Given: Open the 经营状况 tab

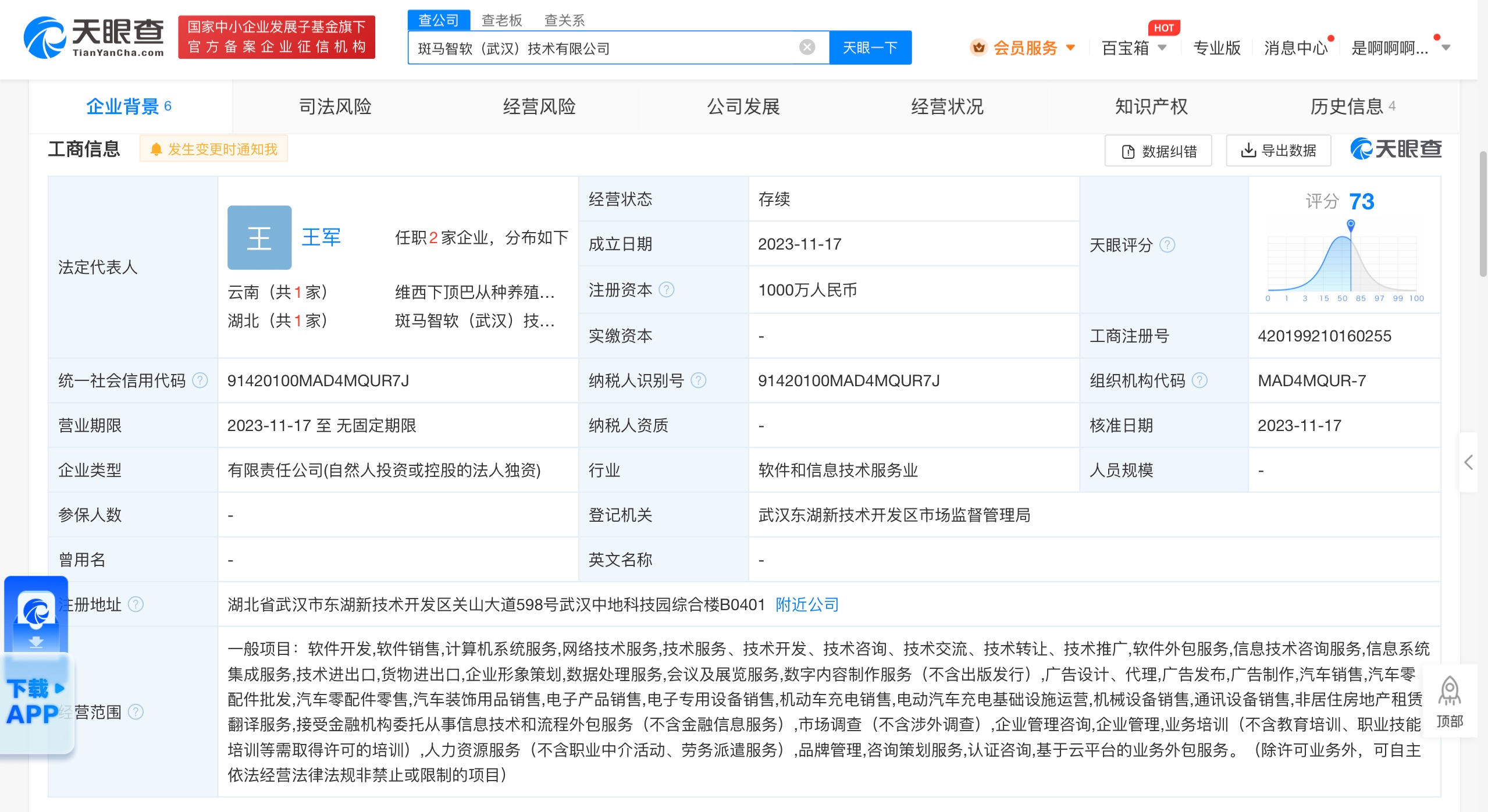Looking at the screenshot, I should tap(947, 106).
